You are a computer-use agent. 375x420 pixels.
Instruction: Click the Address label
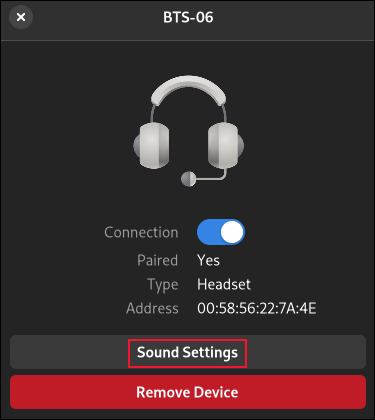[x=152, y=308]
